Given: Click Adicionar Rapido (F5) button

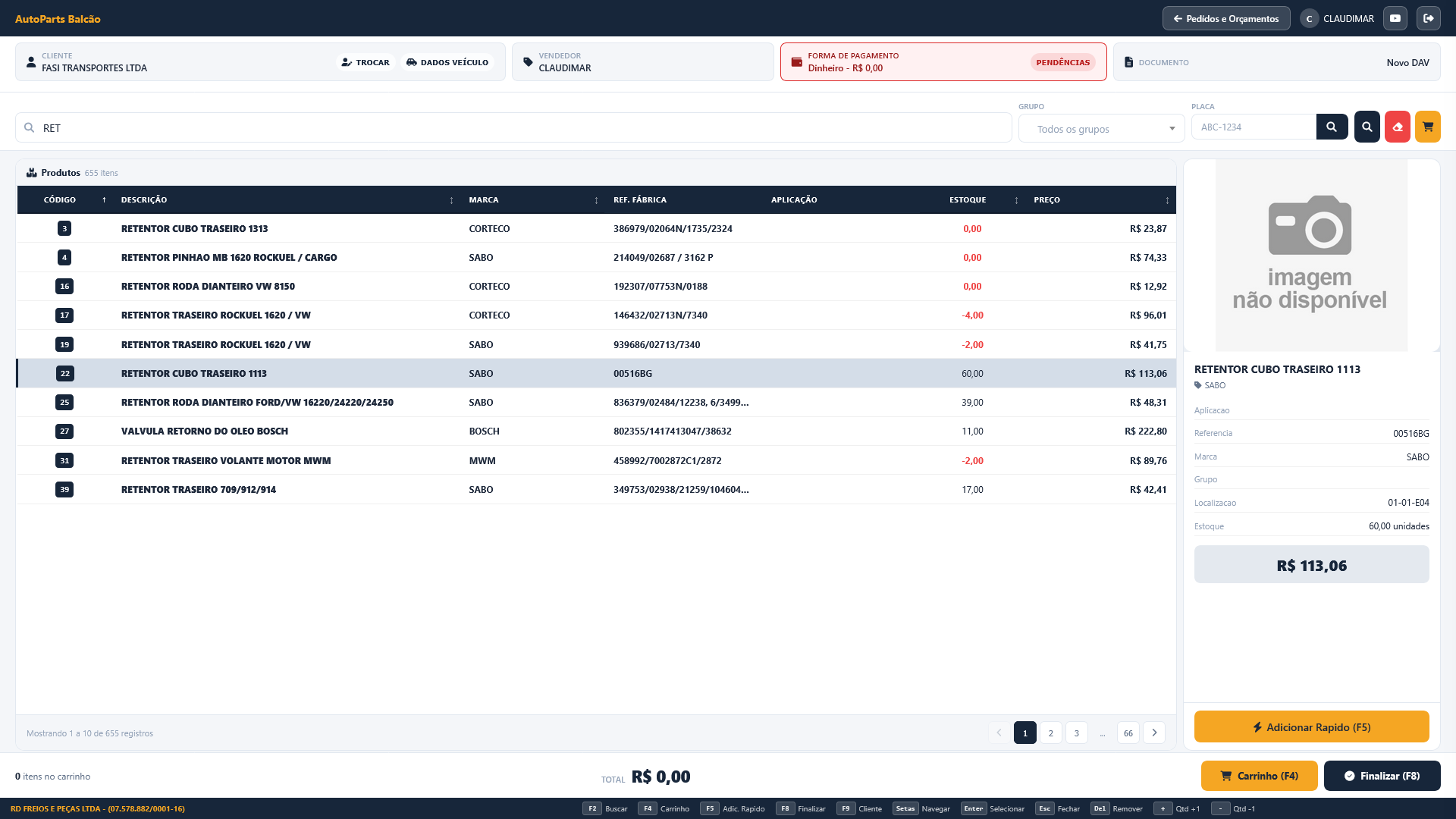Looking at the screenshot, I should tap(1312, 726).
